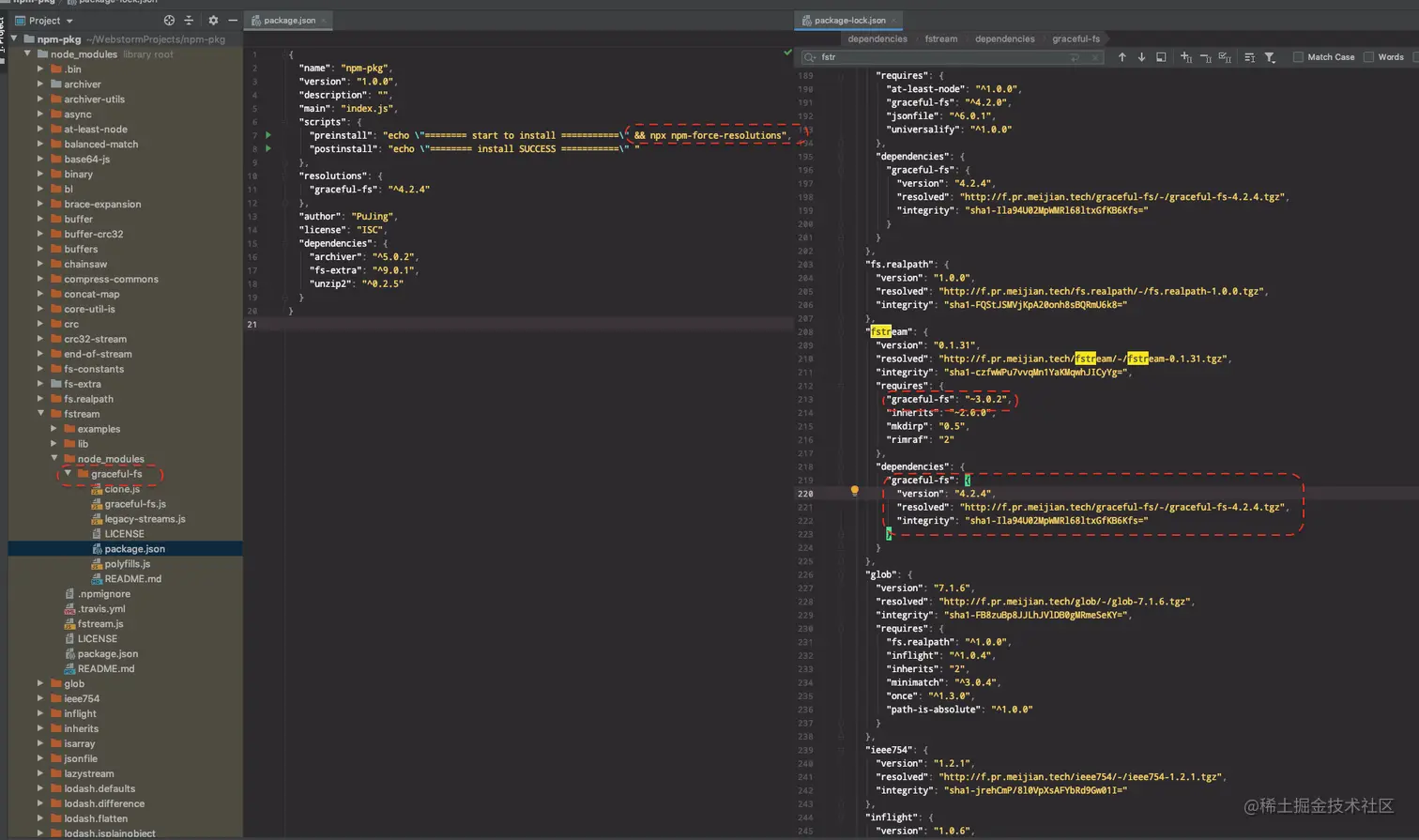Image resolution: width=1419 pixels, height=840 pixels.
Task: Select the package-lock.json editor tab
Action: coord(848,20)
